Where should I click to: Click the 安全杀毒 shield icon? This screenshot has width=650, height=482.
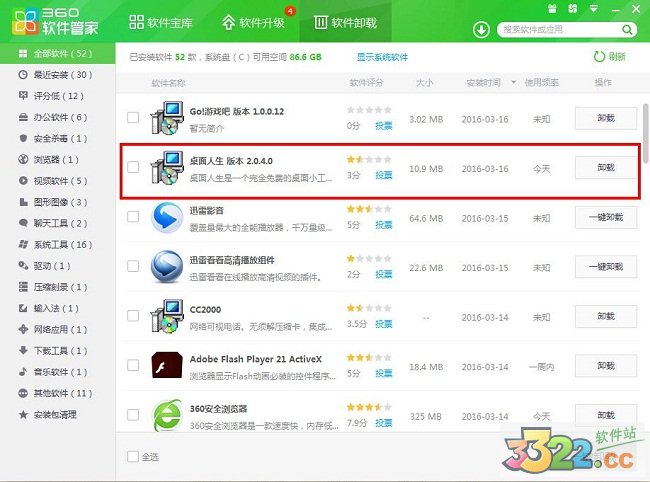23,138
